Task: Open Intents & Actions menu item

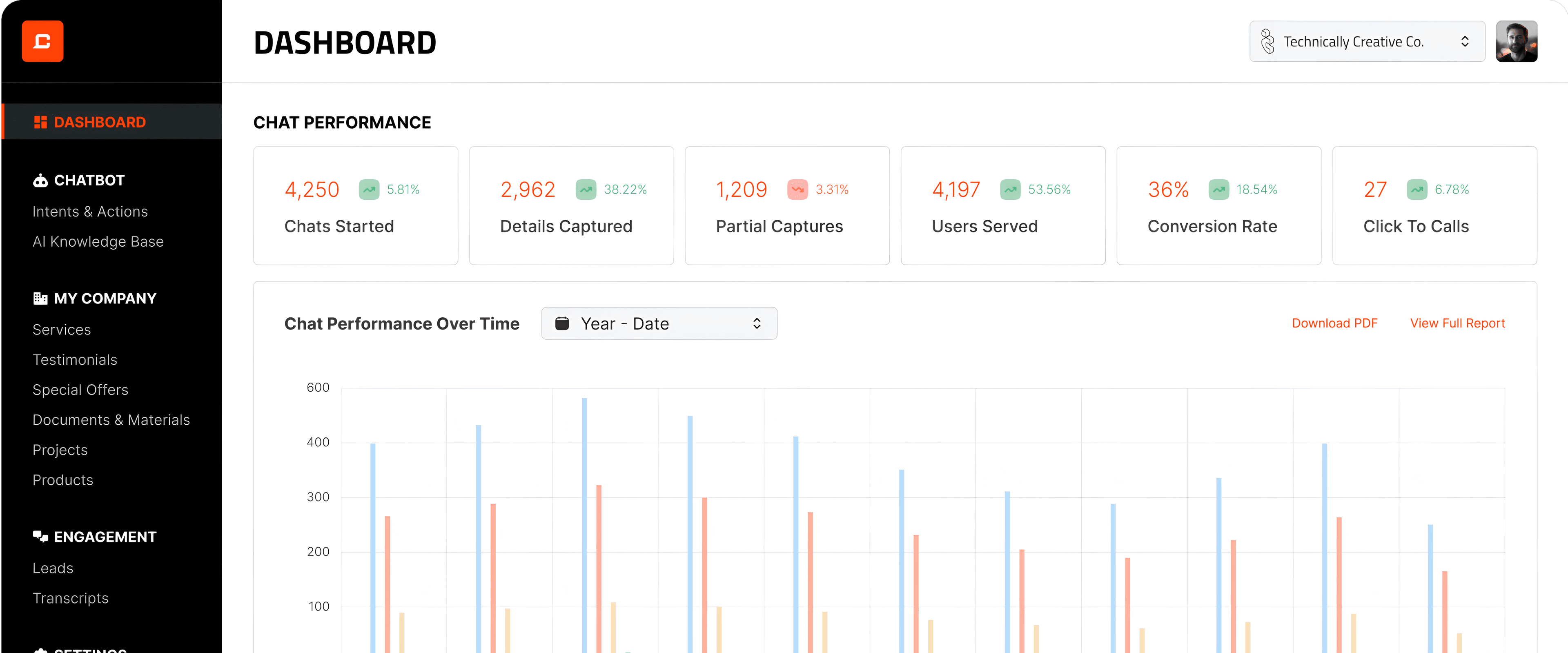Action: pos(90,211)
